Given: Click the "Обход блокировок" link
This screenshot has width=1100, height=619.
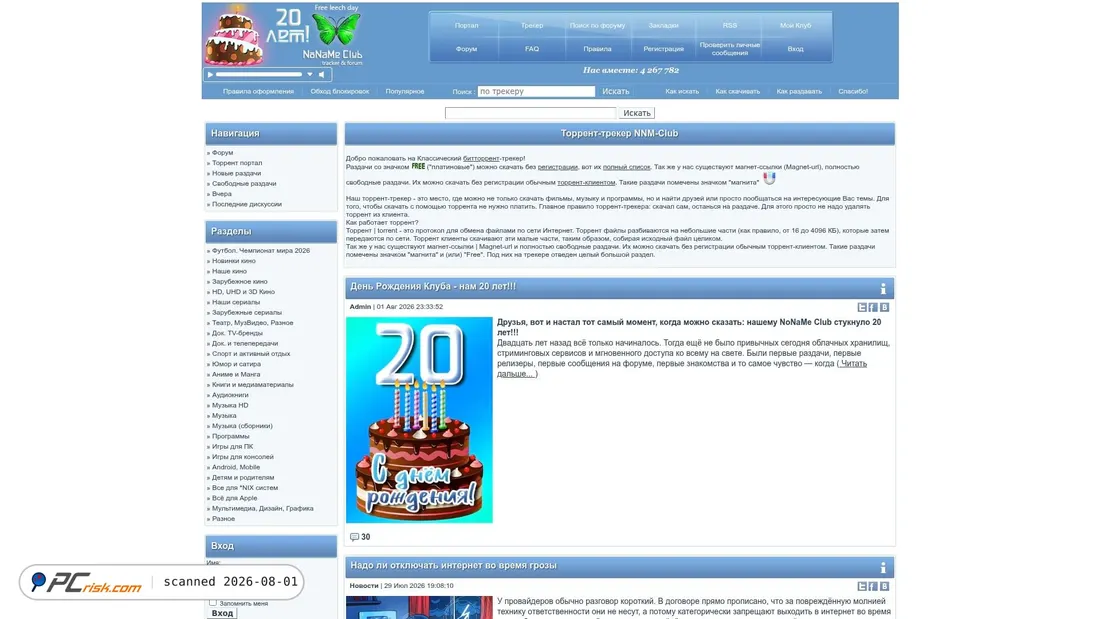Looking at the screenshot, I should click(340, 91).
